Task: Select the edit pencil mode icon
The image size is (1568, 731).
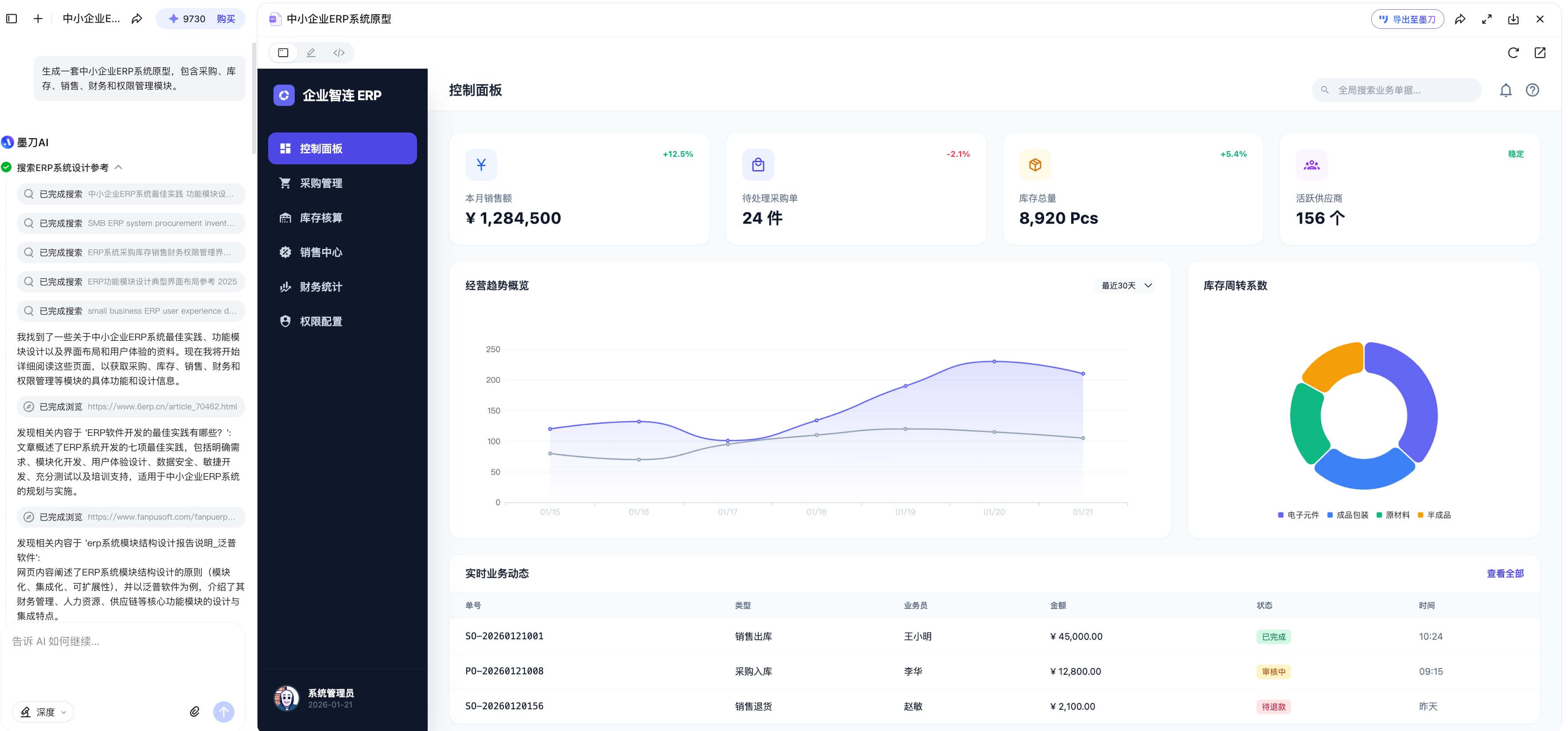Action: pyautogui.click(x=311, y=52)
